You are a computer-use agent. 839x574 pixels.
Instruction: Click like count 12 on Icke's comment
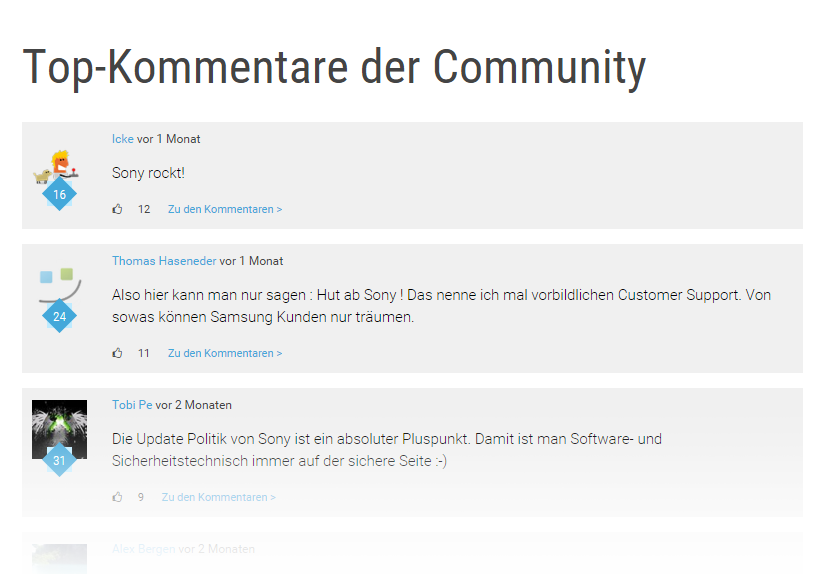click(x=144, y=209)
